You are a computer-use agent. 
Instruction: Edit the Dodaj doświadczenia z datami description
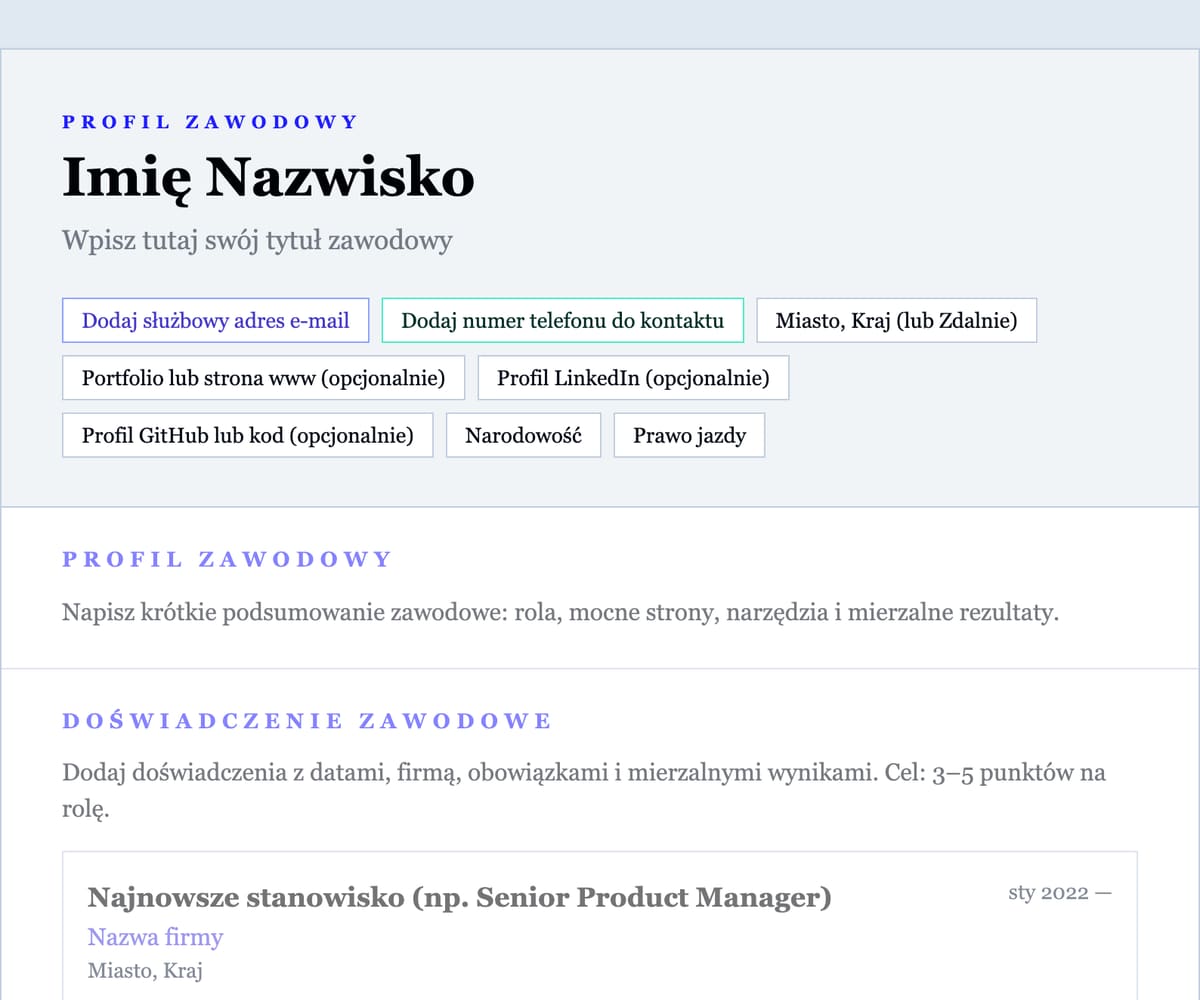[584, 773]
